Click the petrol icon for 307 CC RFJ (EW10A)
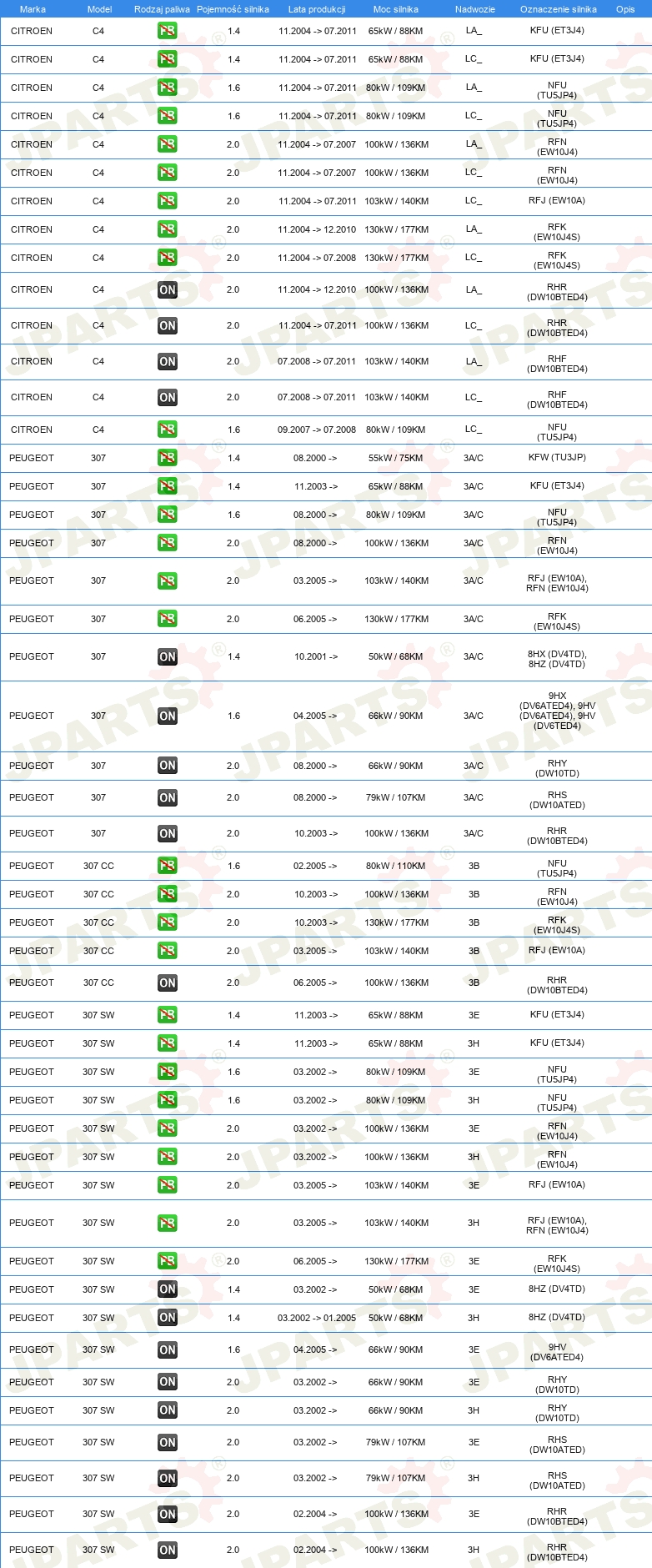Viewport: 652px width, 1568px height. (x=167, y=951)
